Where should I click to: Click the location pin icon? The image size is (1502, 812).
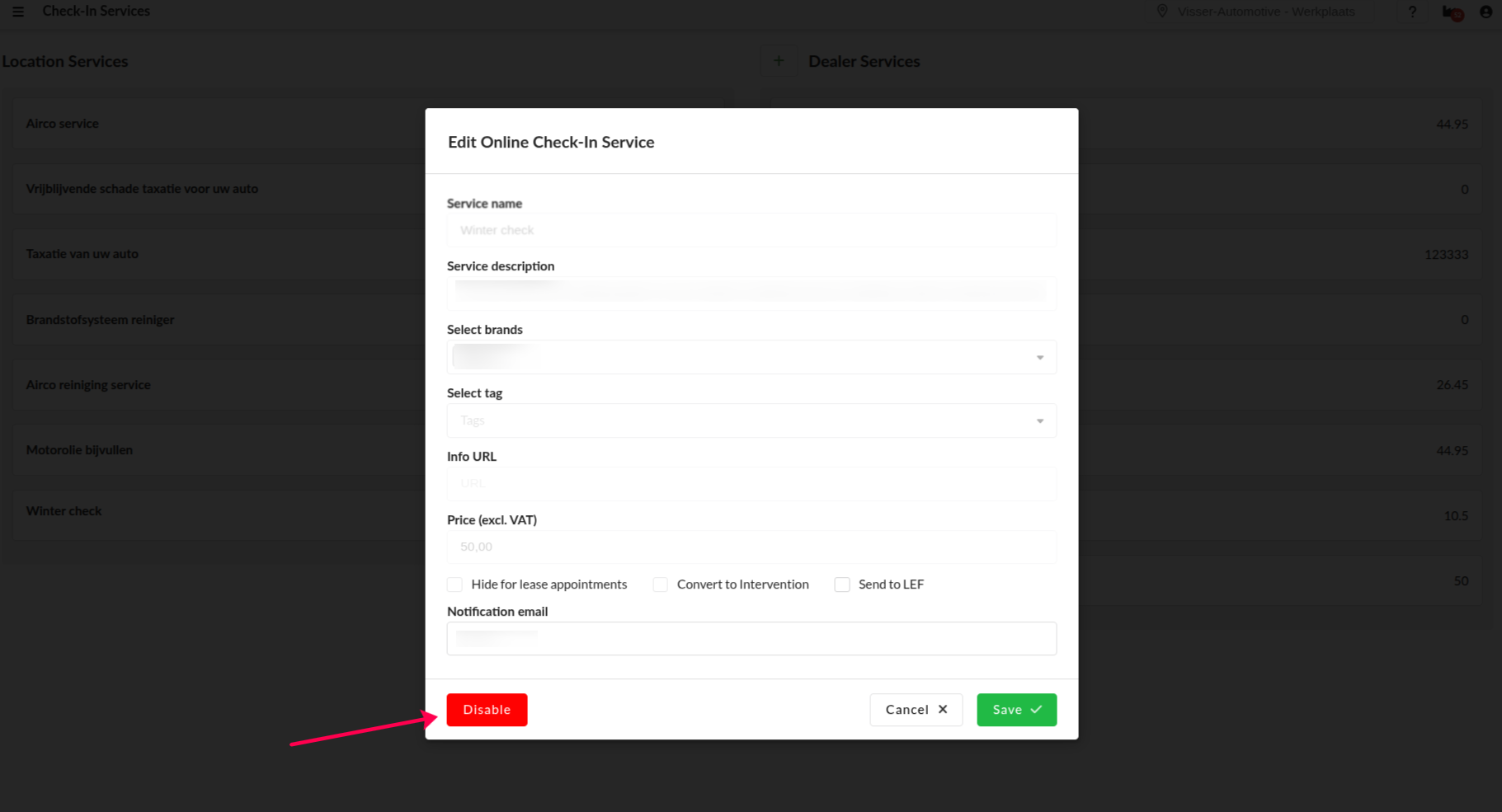[x=1162, y=12]
